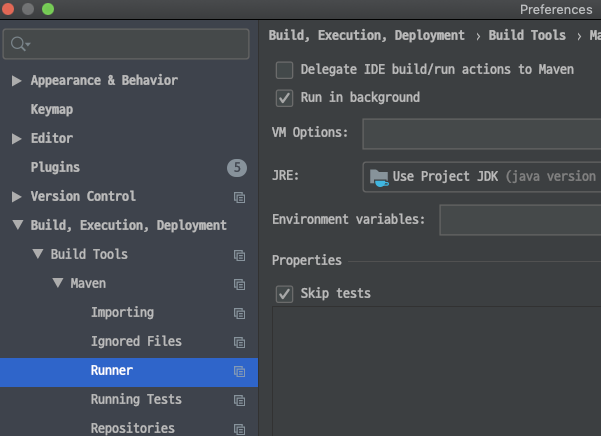
Task: Collapse the Build, Execution, Deployment node
Action: pos(18,225)
